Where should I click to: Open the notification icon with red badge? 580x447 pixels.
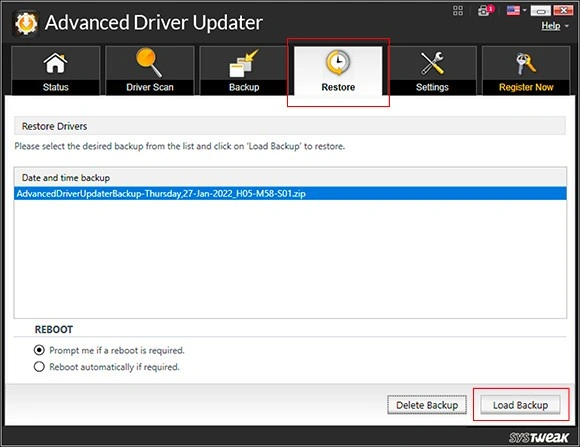(485, 10)
